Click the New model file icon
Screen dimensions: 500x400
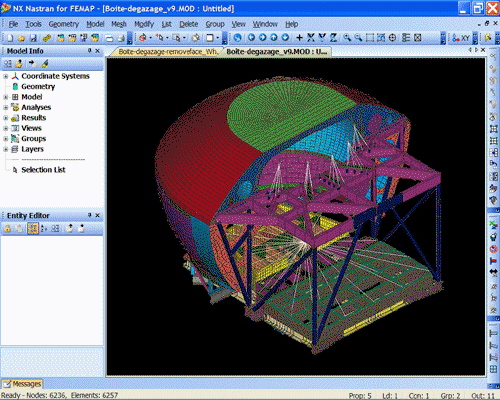click(x=10, y=38)
